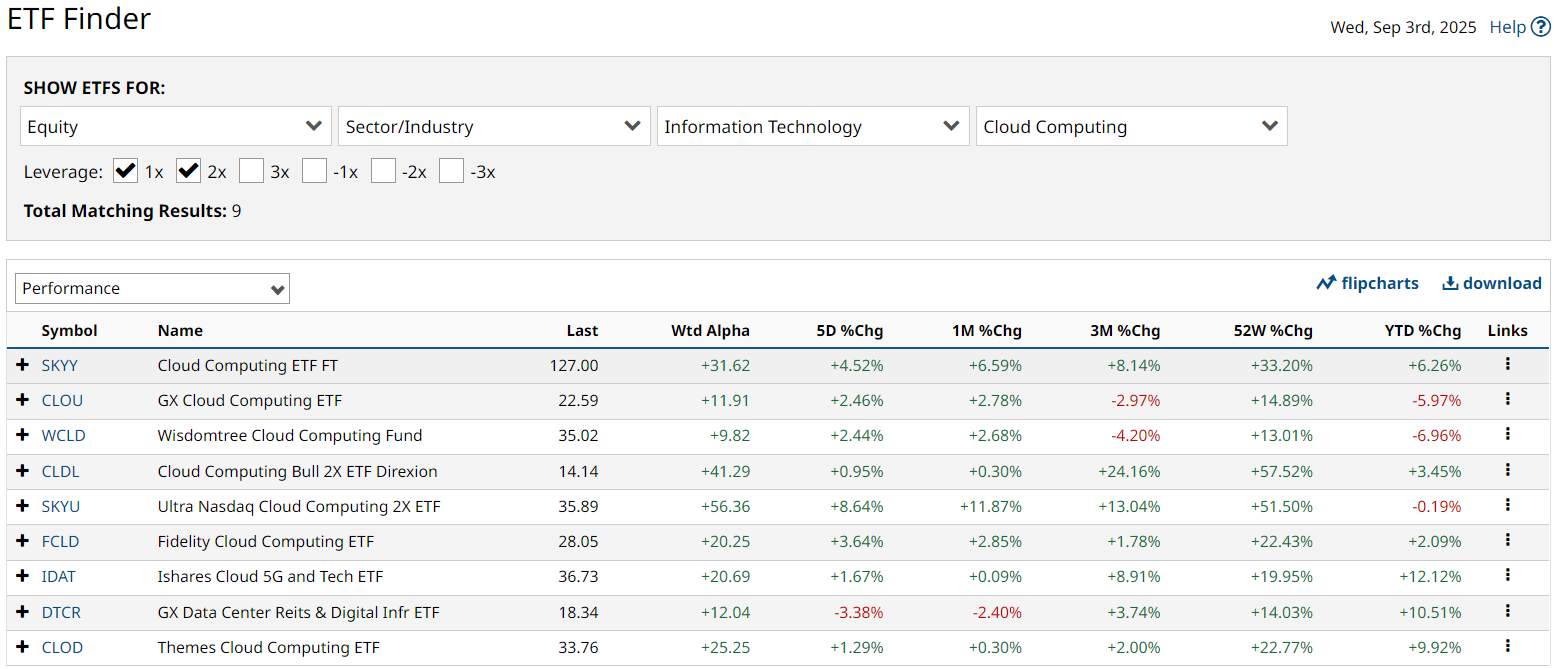Sort by YTD %Chg column header

pyautogui.click(x=1422, y=330)
